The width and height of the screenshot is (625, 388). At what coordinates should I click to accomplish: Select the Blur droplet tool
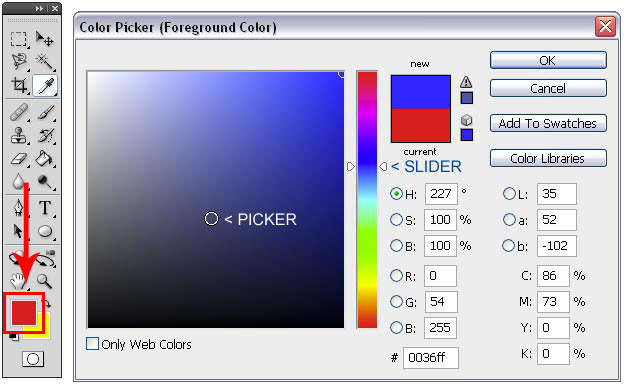click(x=18, y=182)
